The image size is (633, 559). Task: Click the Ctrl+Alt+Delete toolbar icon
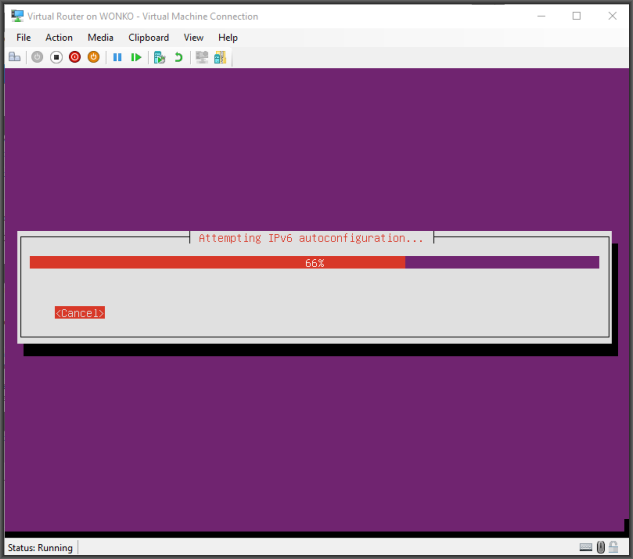pyautogui.click(x=15, y=57)
